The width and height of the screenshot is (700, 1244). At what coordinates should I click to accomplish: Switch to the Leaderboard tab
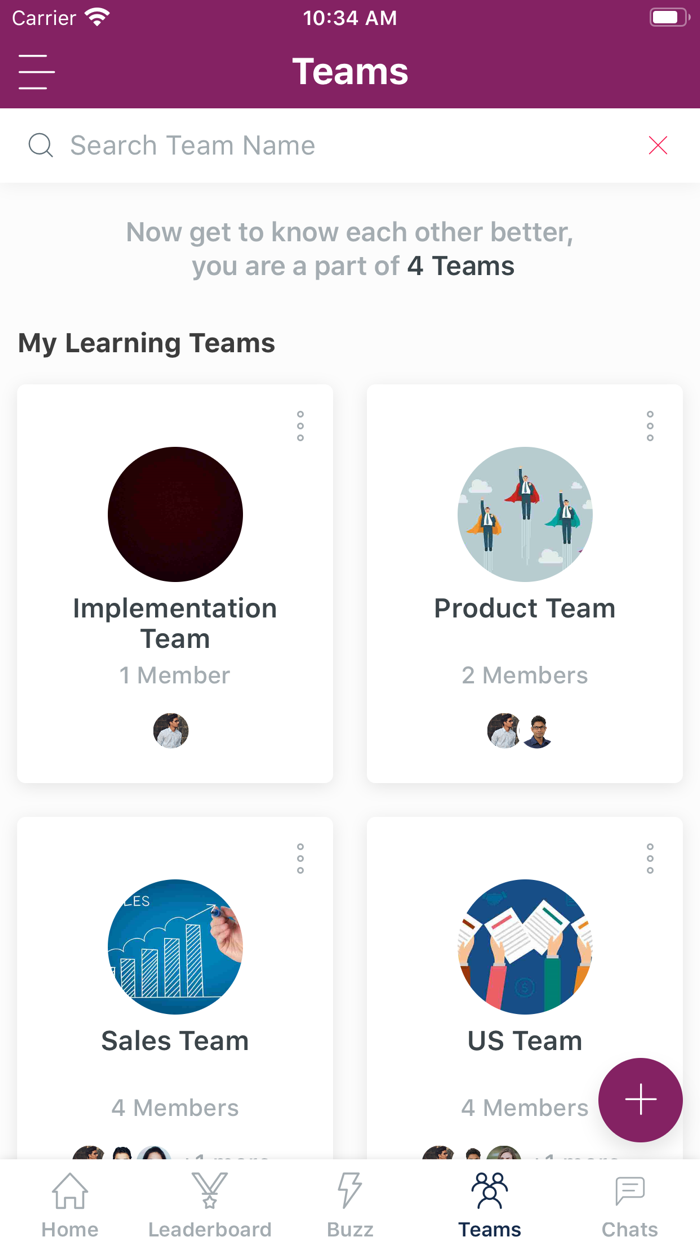tap(210, 1205)
